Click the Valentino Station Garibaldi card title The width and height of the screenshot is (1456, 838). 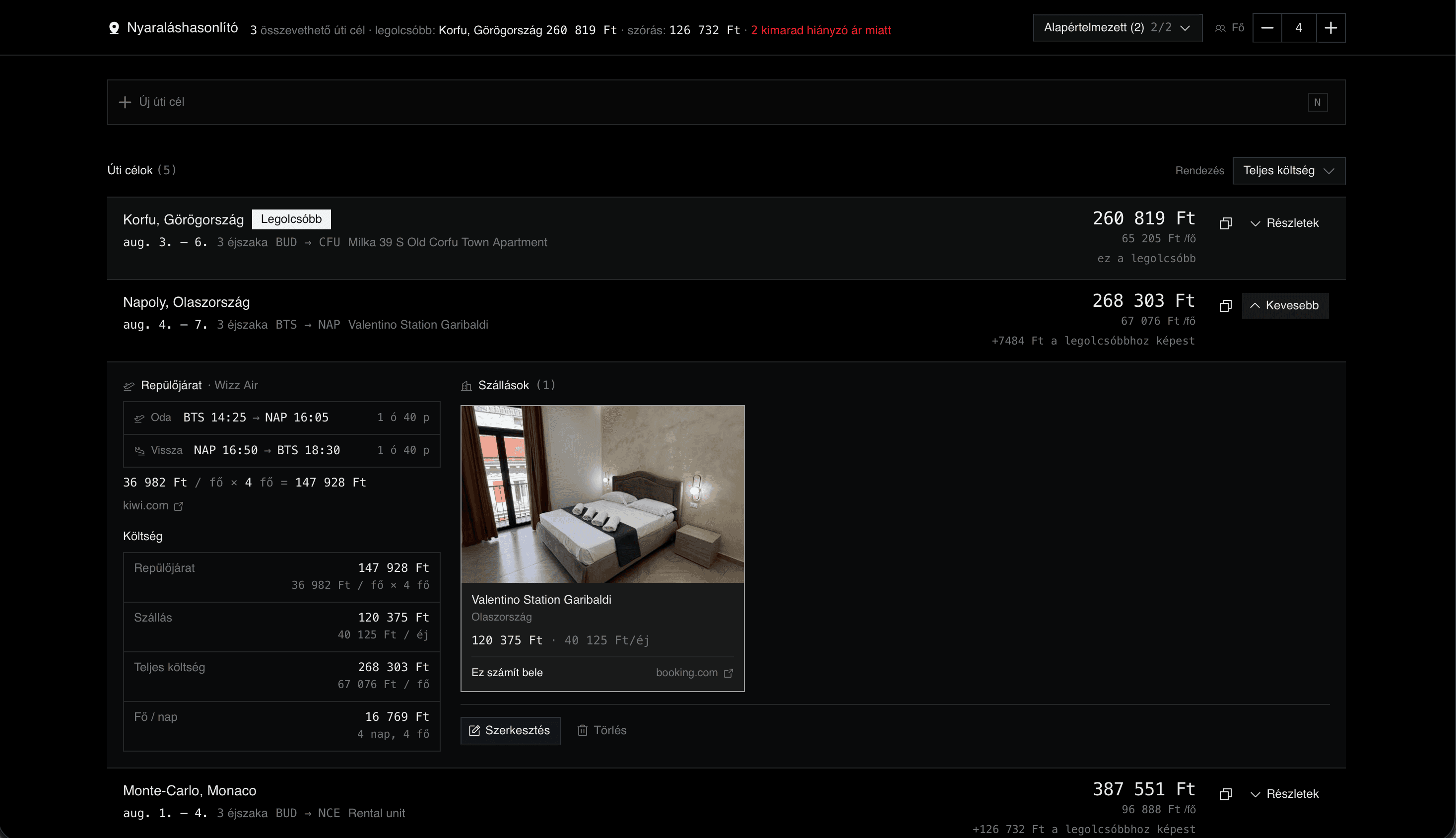(x=541, y=600)
